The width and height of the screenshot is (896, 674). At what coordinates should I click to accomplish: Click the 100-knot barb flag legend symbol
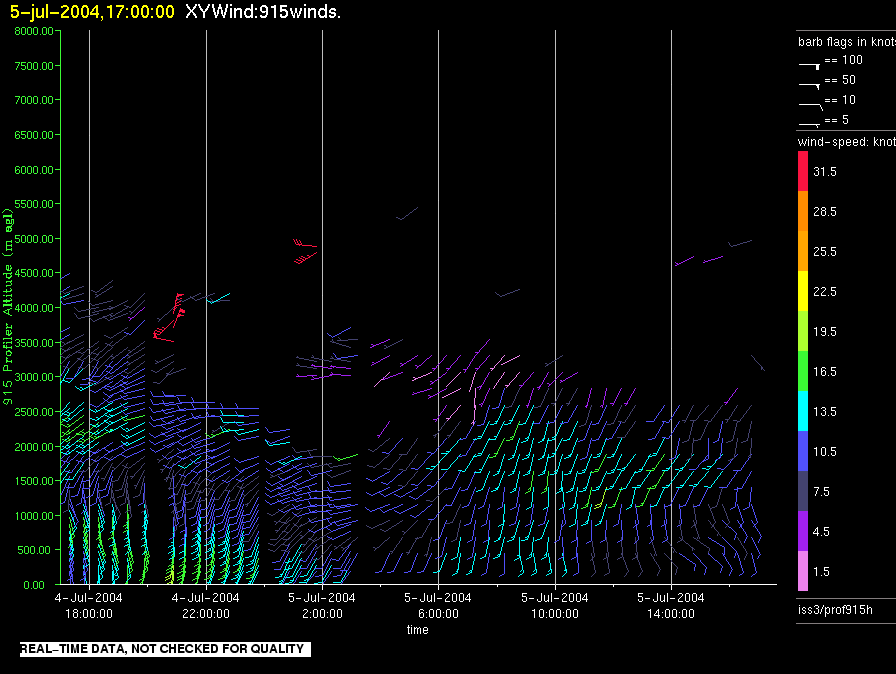pos(809,65)
